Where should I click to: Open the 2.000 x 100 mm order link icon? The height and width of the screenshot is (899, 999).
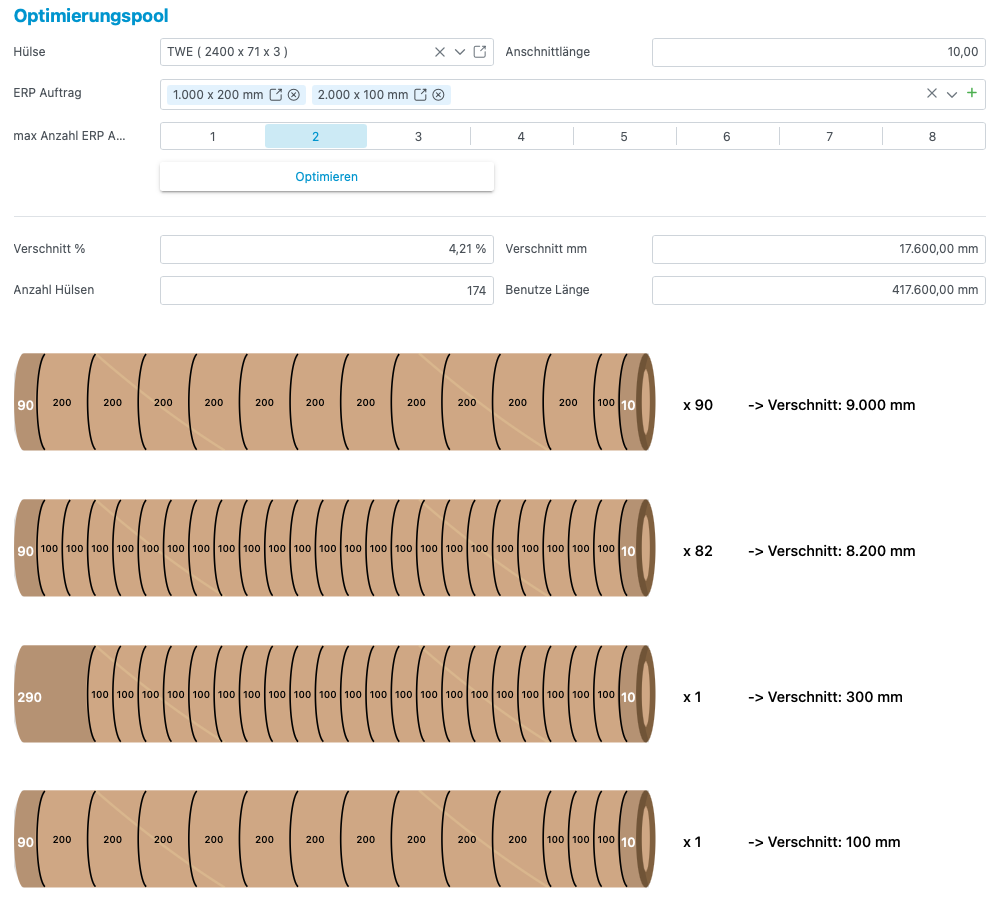421,95
